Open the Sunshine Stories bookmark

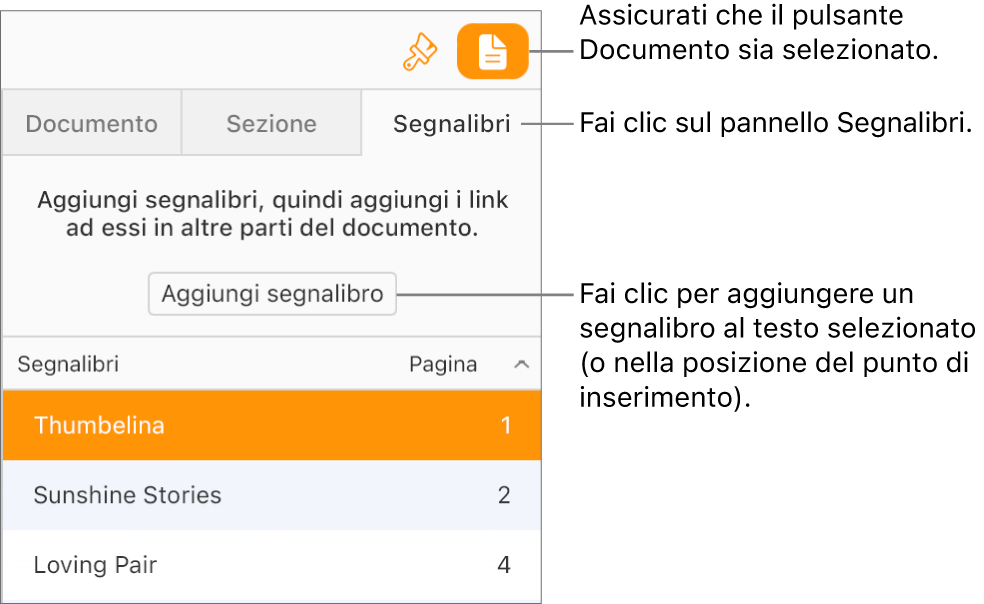click(127, 495)
